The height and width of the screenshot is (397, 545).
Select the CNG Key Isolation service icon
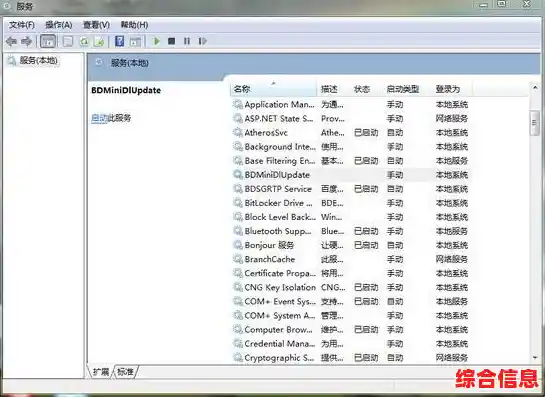[238, 287]
